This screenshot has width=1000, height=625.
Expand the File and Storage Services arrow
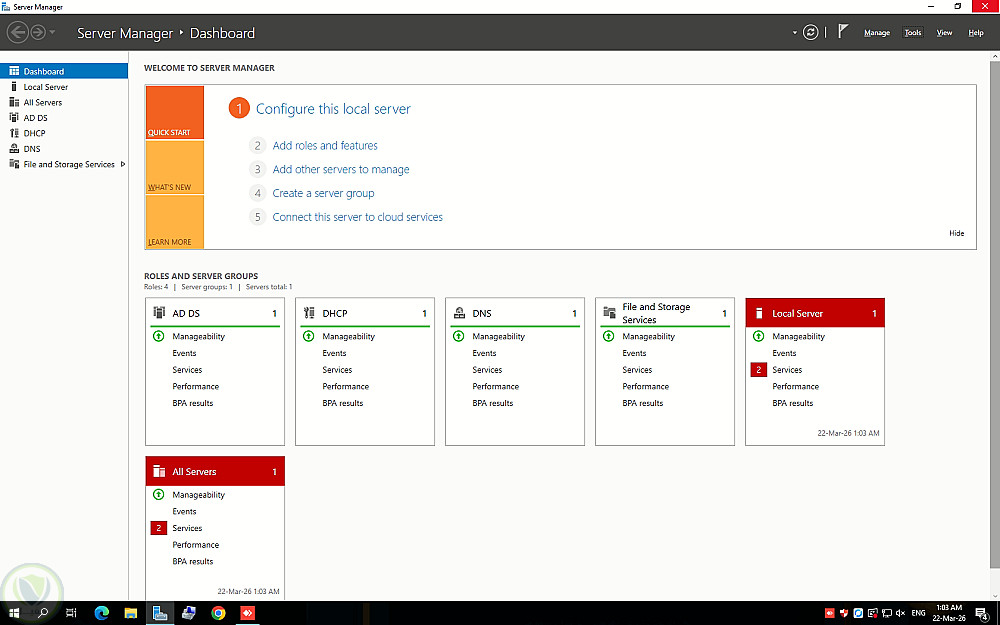[x=122, y=164]
